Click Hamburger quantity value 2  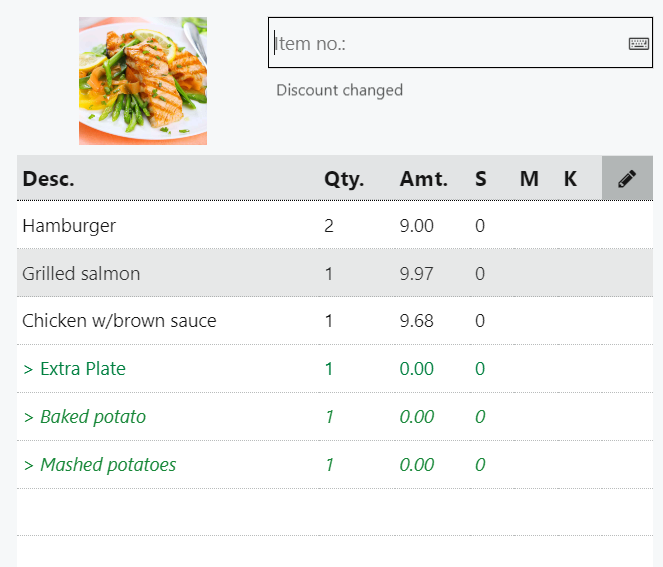329,226
